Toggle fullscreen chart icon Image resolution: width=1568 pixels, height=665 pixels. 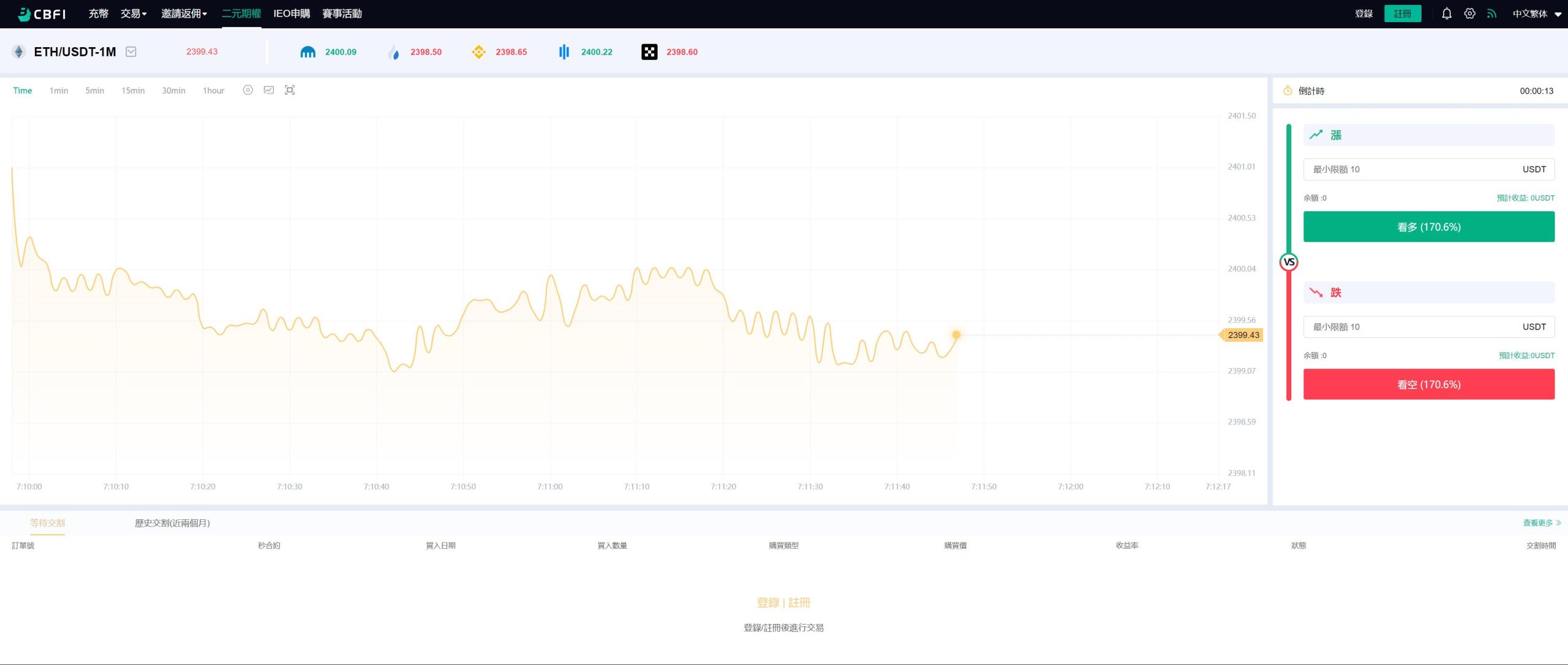pos(290,90)
